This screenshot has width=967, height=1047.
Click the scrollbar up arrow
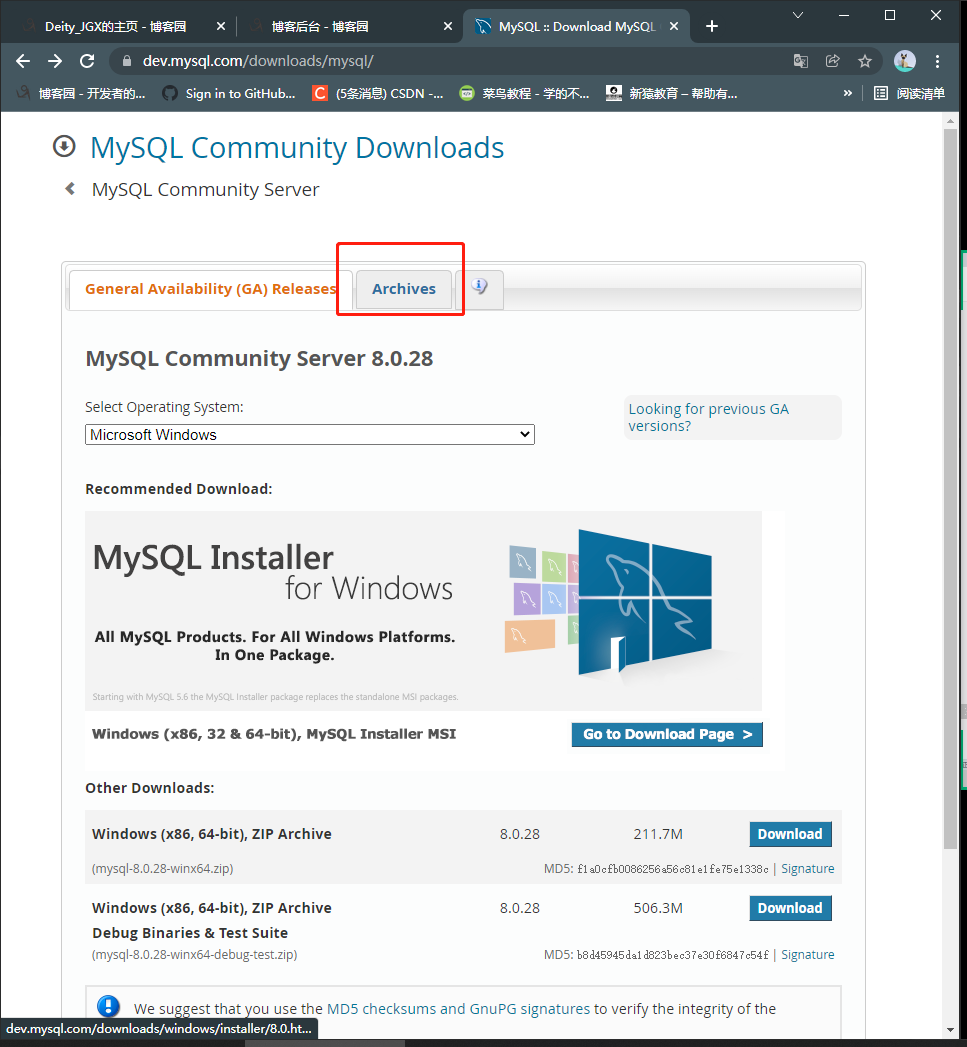(950, 122)
